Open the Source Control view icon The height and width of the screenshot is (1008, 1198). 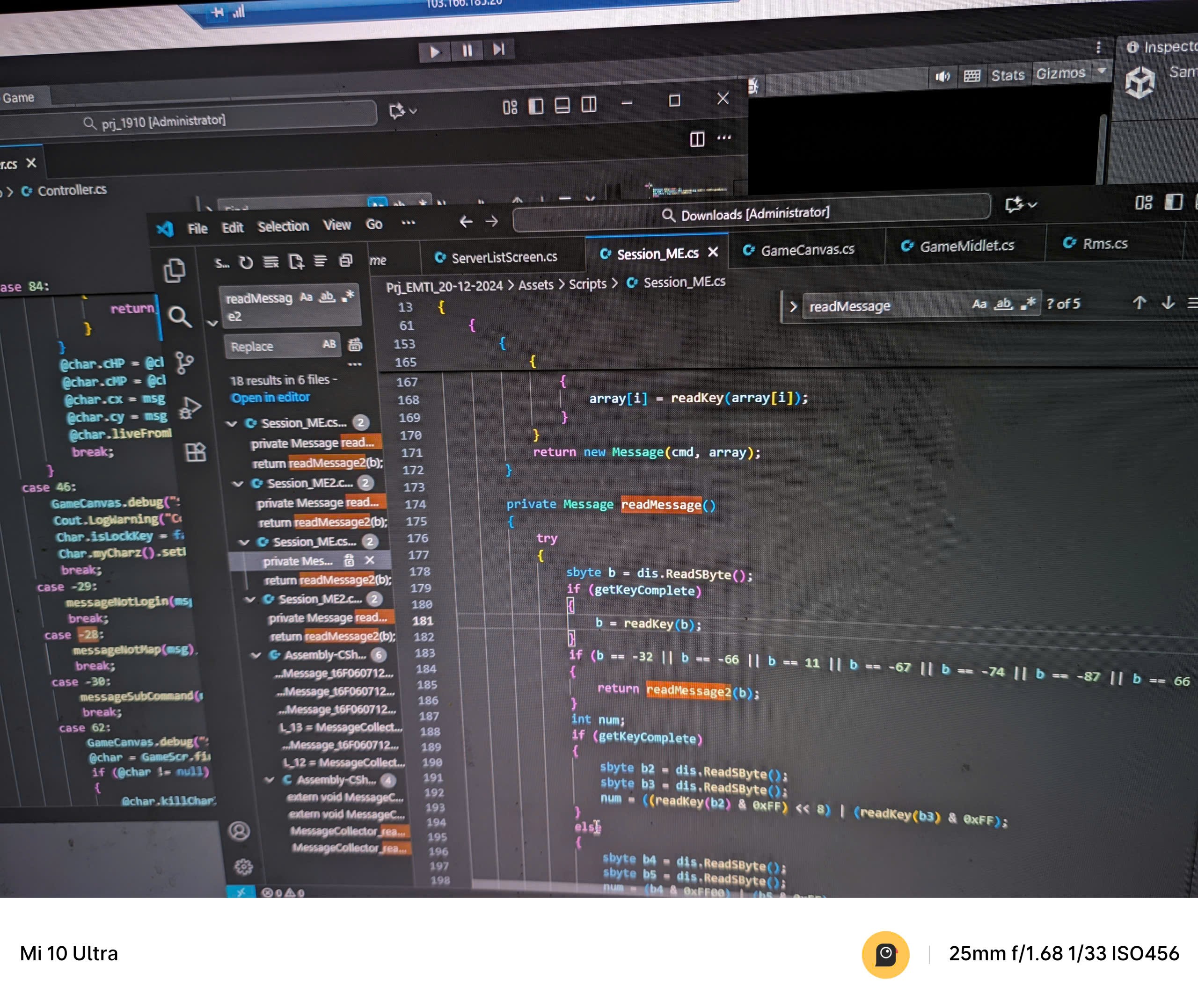184,363
